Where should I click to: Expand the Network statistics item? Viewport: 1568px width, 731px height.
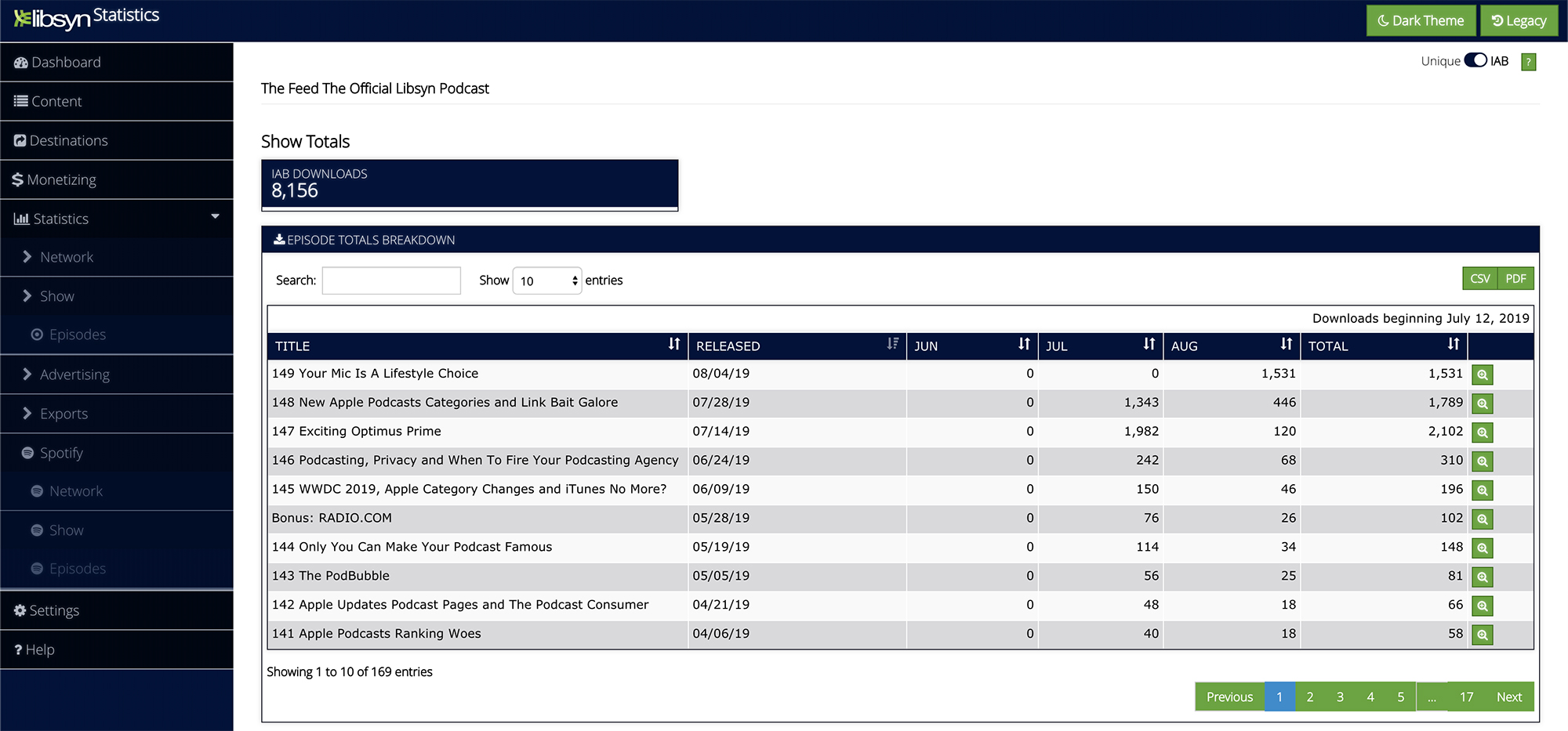pyautogui.click(x=117, y=257)
